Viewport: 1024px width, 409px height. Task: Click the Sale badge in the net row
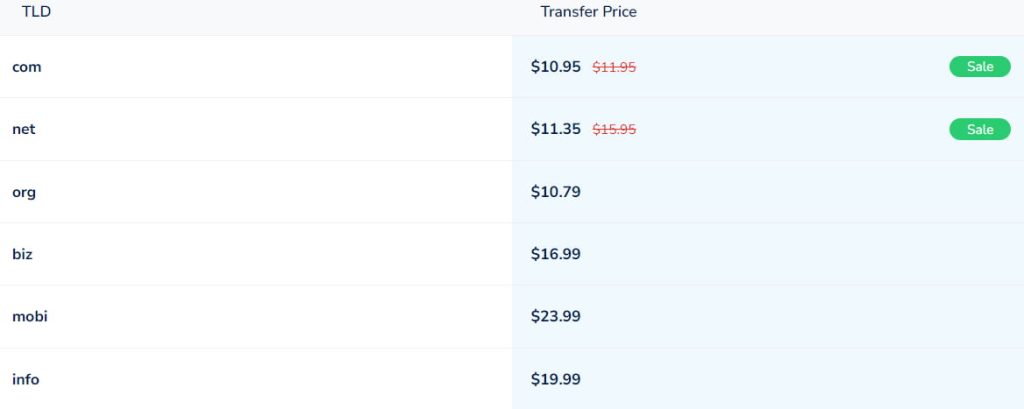coord(979,129)
